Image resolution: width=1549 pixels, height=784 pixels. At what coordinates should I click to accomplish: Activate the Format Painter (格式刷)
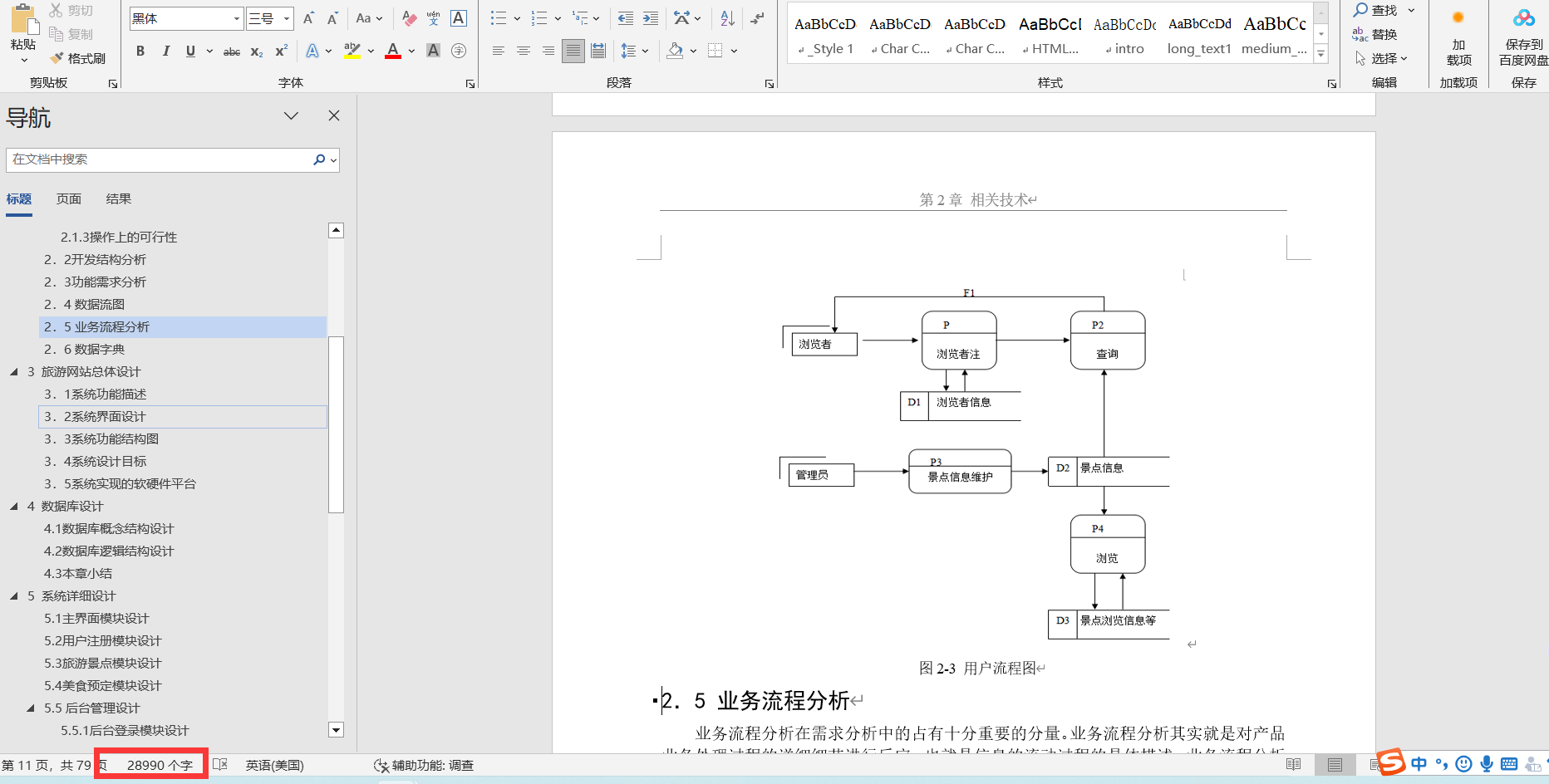point(77,58)
